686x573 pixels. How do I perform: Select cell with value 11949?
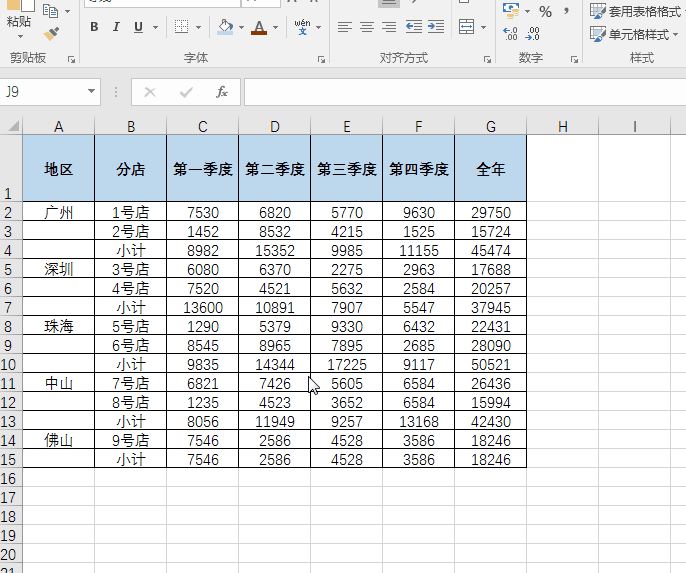click(275, 421)
